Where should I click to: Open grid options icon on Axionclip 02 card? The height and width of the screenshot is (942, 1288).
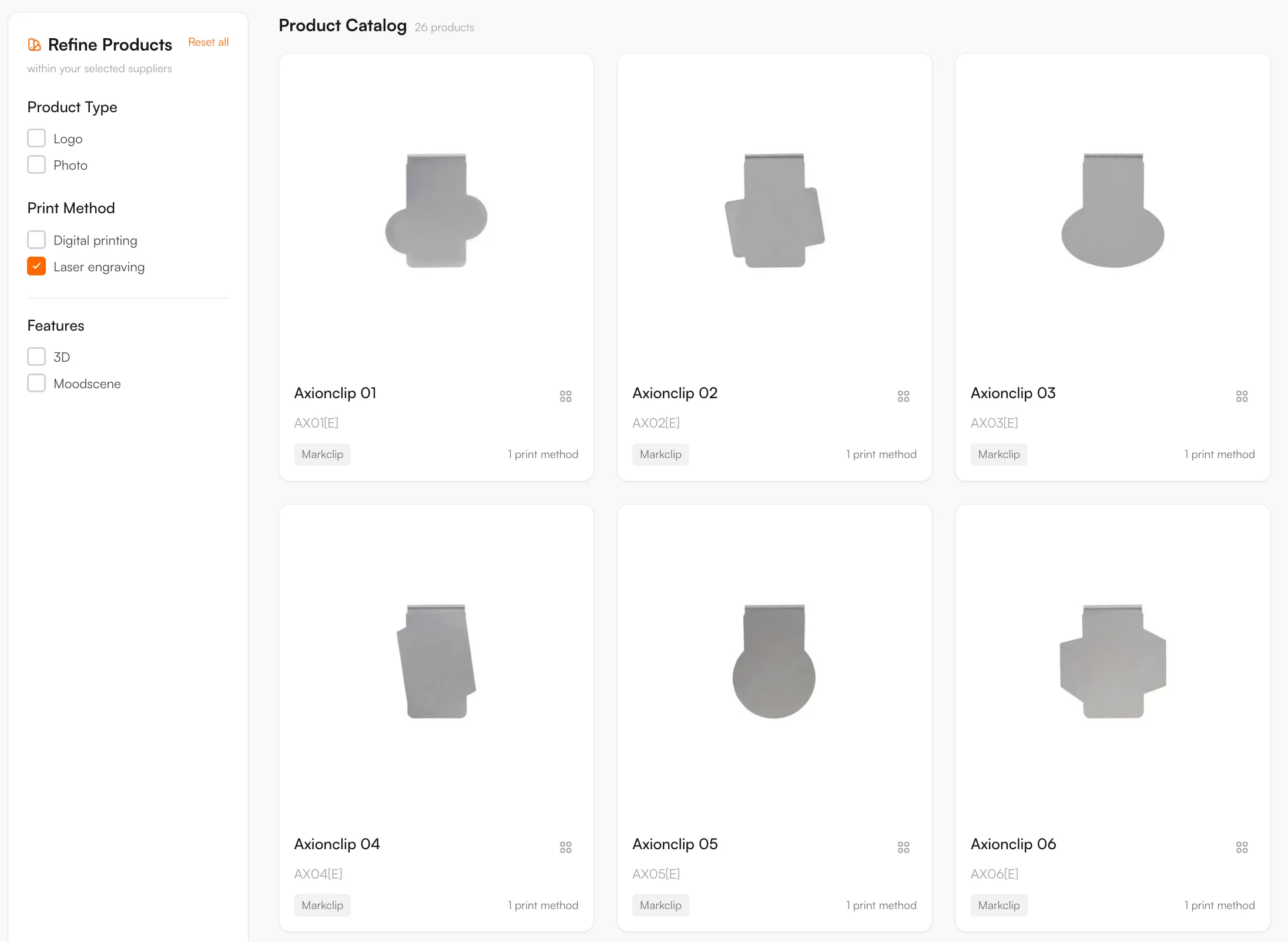coord(903,396)
